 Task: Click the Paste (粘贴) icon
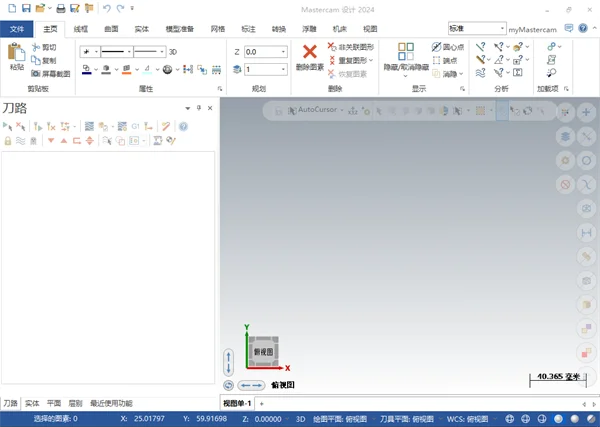pyautogui.click(x=16, y=52)
